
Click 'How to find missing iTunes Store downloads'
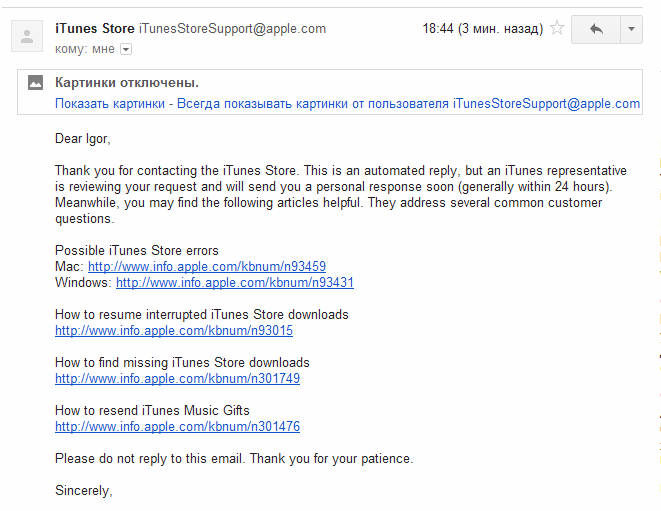182,363
